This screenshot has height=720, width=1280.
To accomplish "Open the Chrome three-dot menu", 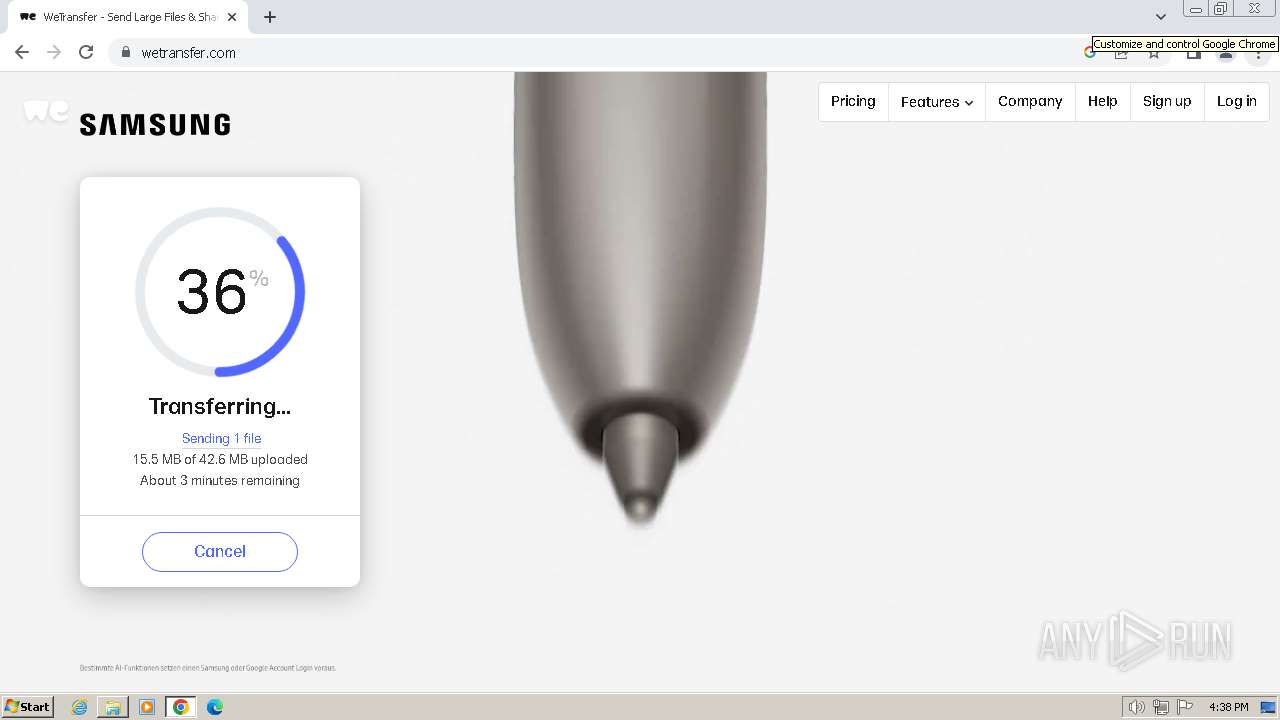I will click(1258, 53).
